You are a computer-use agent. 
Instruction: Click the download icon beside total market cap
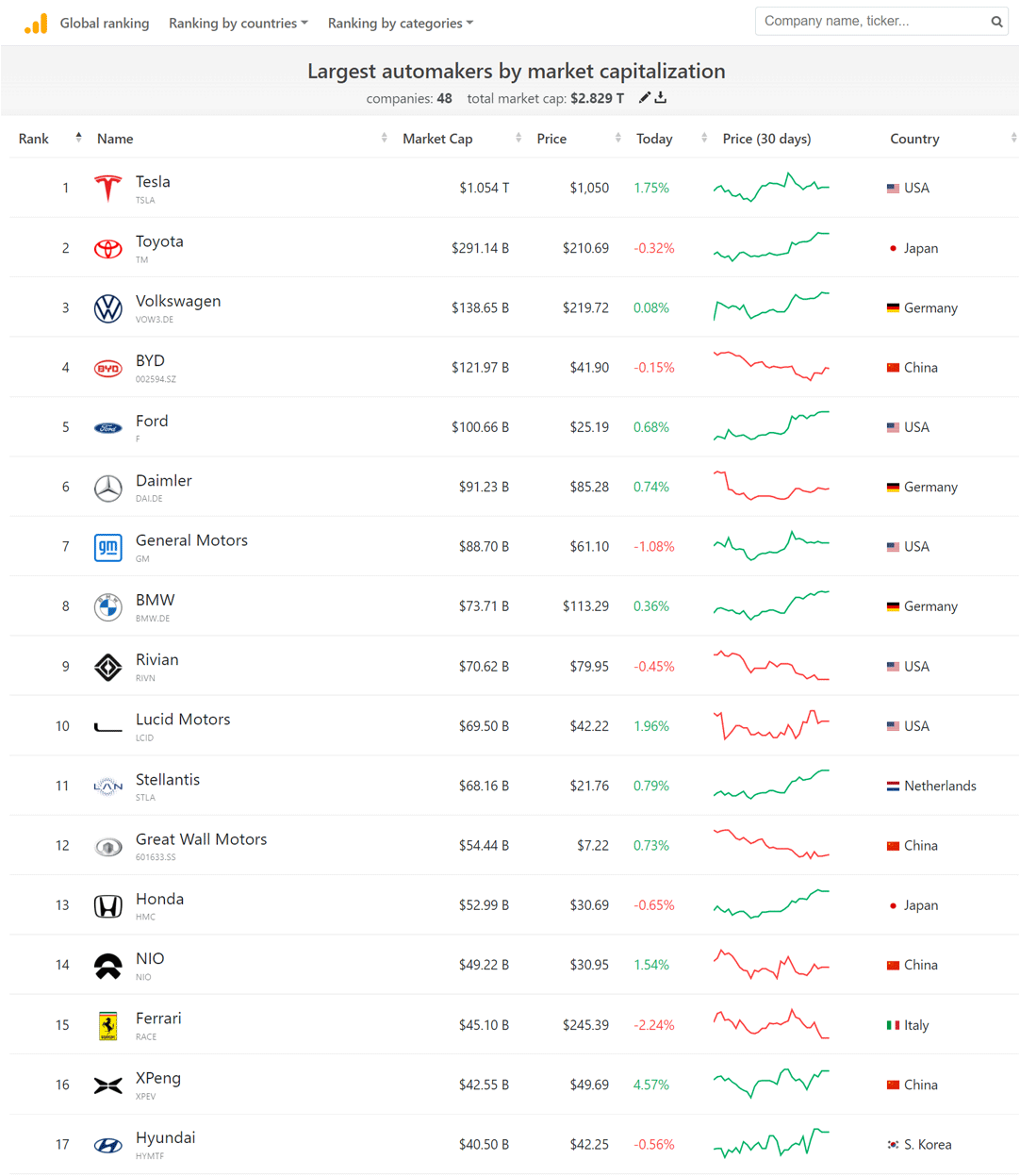661,98
